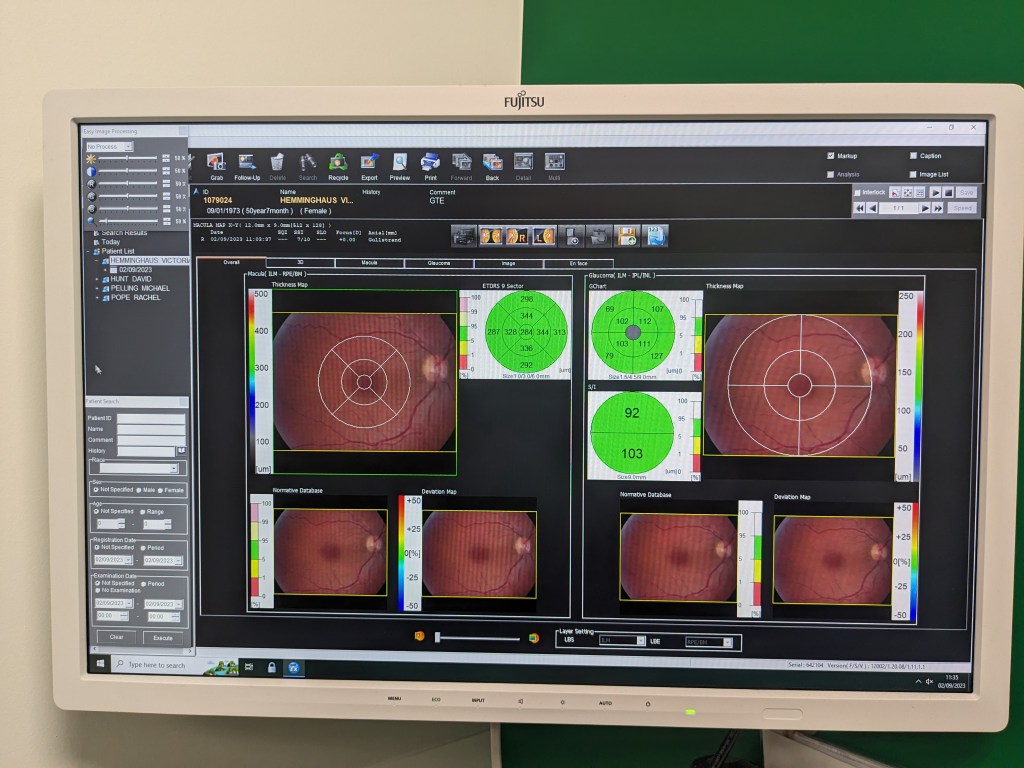Click the Clear button in Patient Search

(116, 637)
